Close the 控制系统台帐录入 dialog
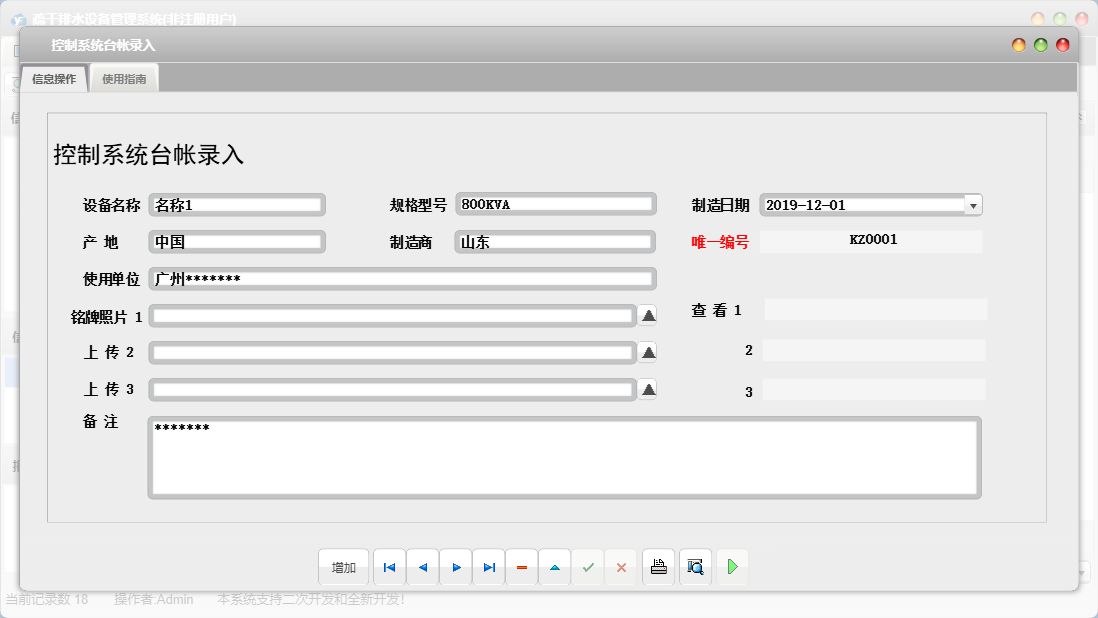1098x618 pixels. click(1063, 45)
